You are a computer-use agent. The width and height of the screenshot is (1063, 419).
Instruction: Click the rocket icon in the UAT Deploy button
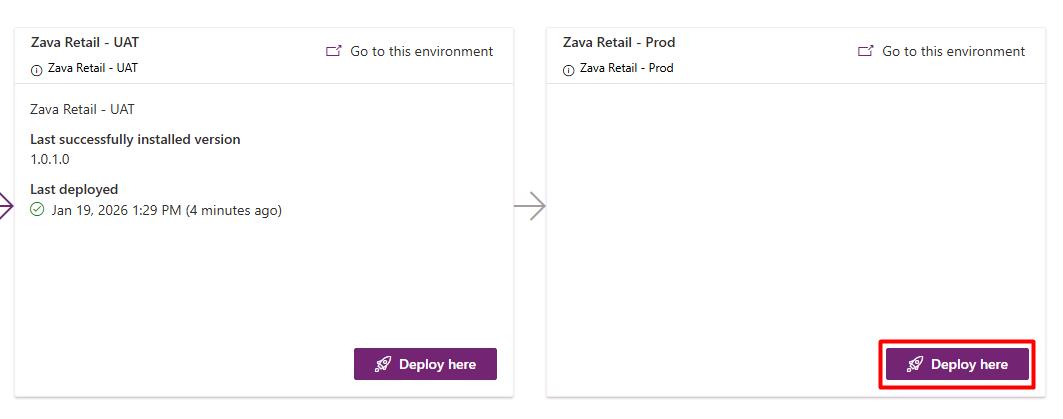click(383, 364)
